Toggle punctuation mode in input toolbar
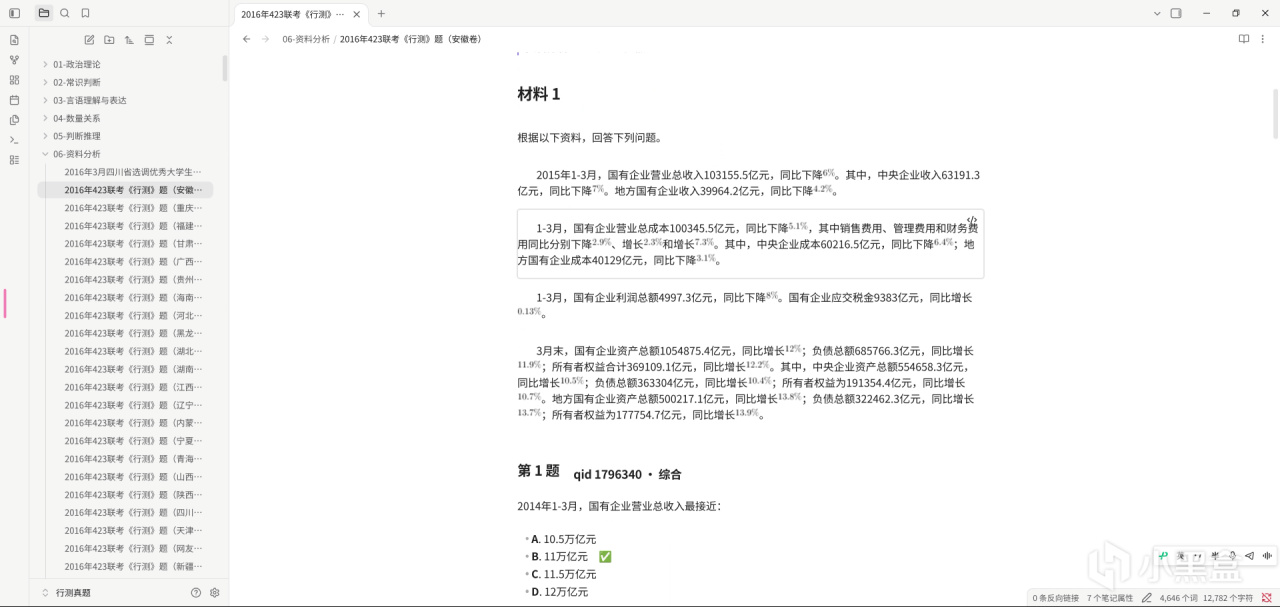Image resolution: width=1280 pixels, height=607 pixels. (x=1198, y=556)
